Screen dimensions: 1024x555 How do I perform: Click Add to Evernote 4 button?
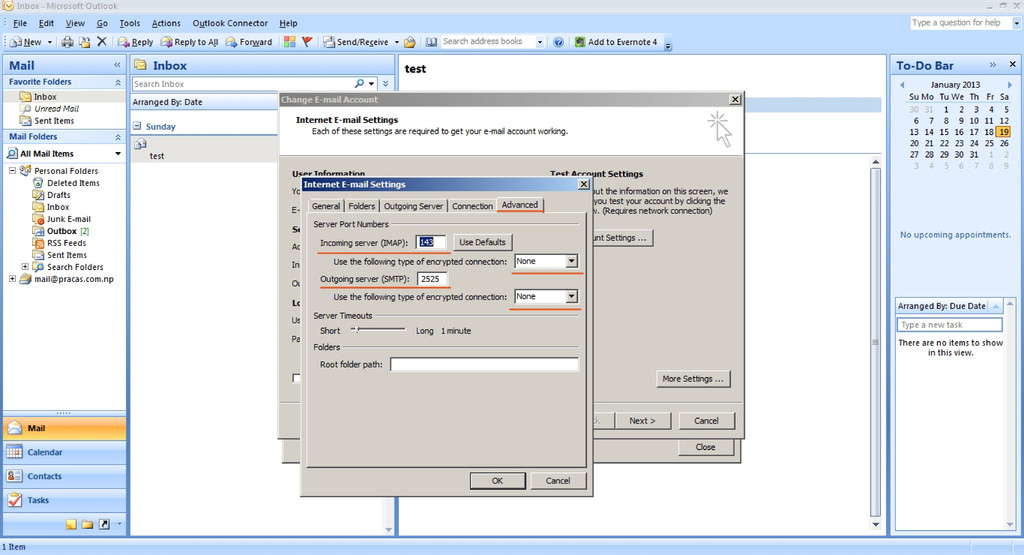616,42
